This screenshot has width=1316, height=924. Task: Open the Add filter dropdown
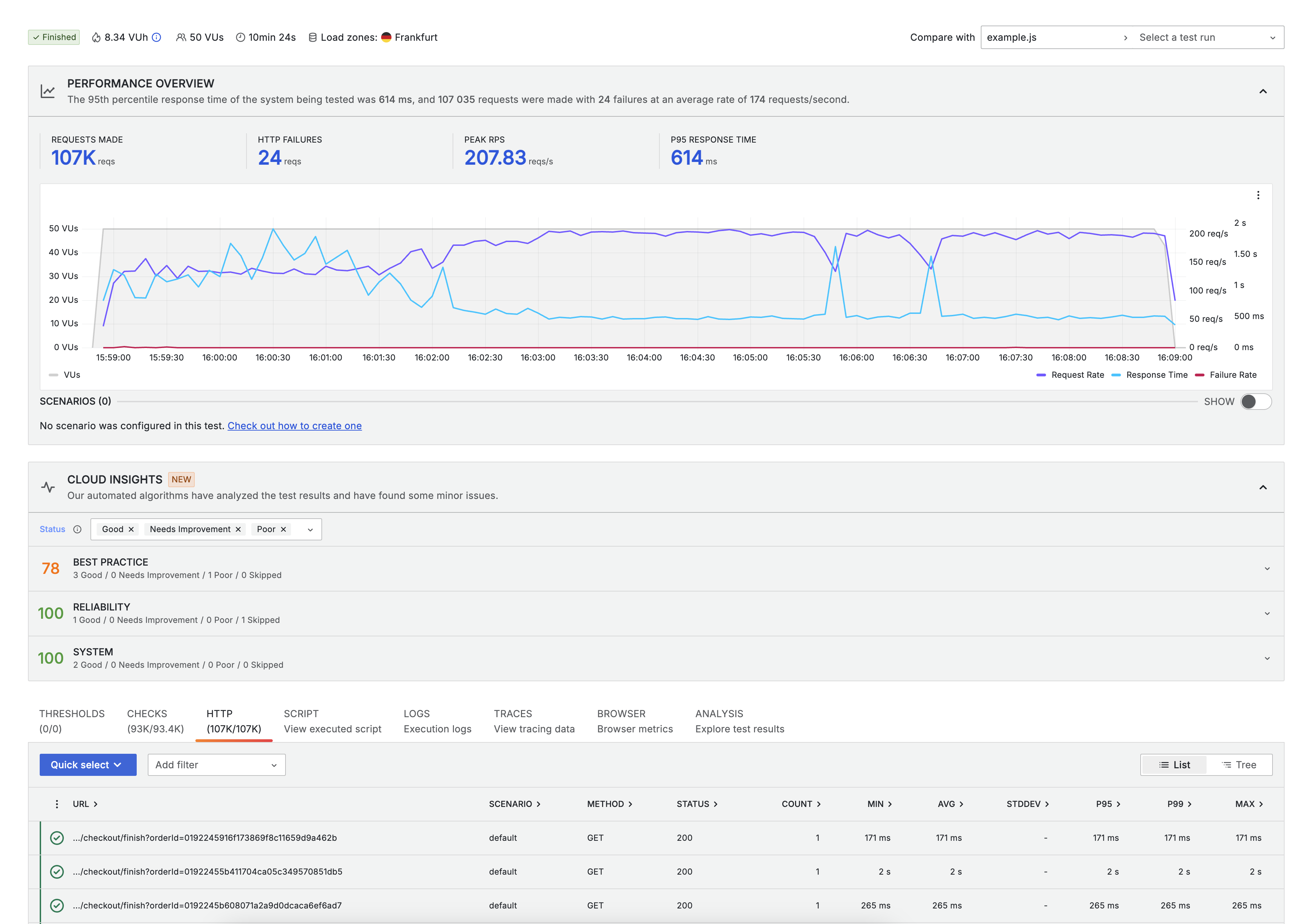tap(216, 765)
